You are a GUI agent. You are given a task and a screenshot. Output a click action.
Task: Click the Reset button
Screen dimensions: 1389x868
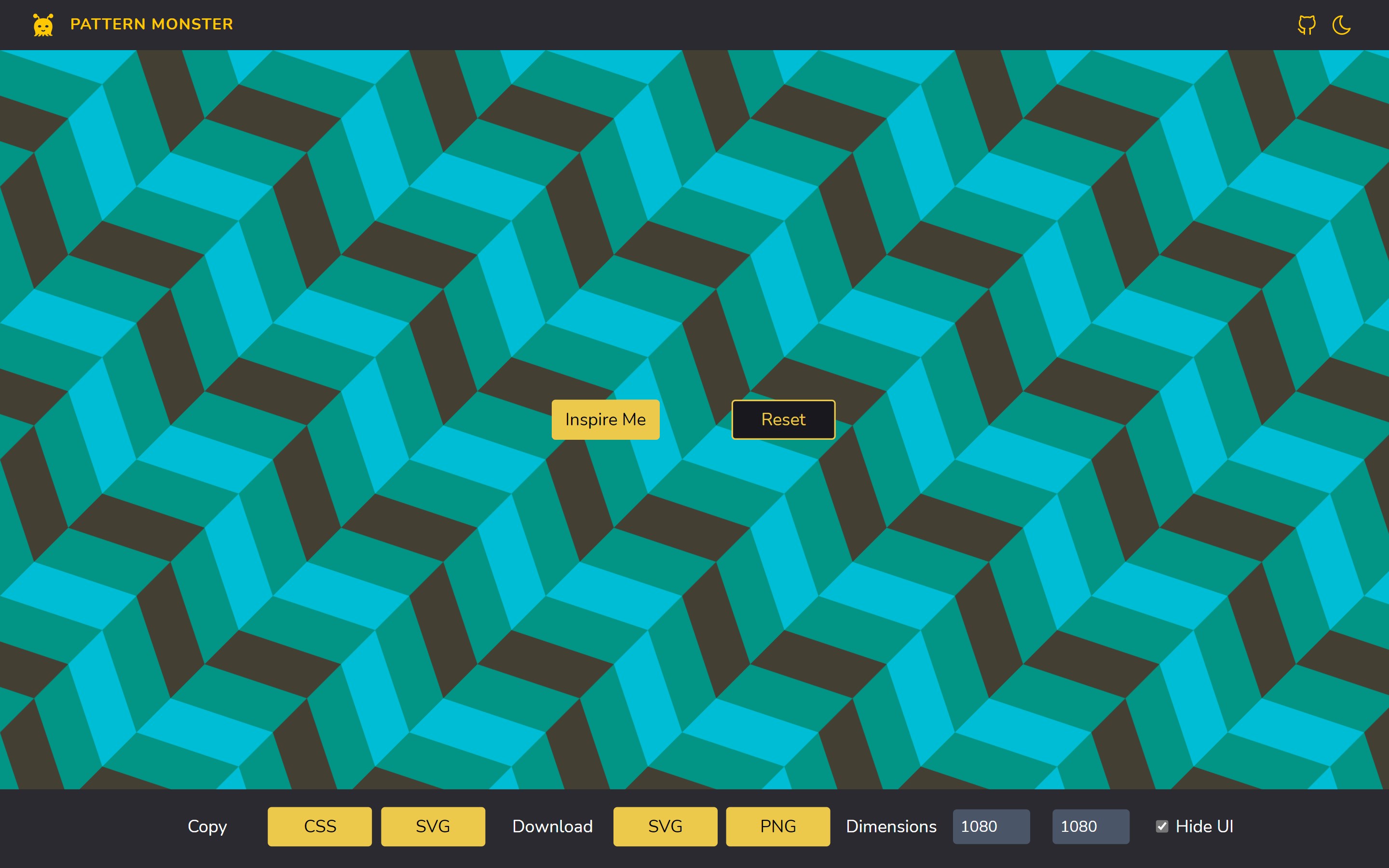(x=783, y=420)
